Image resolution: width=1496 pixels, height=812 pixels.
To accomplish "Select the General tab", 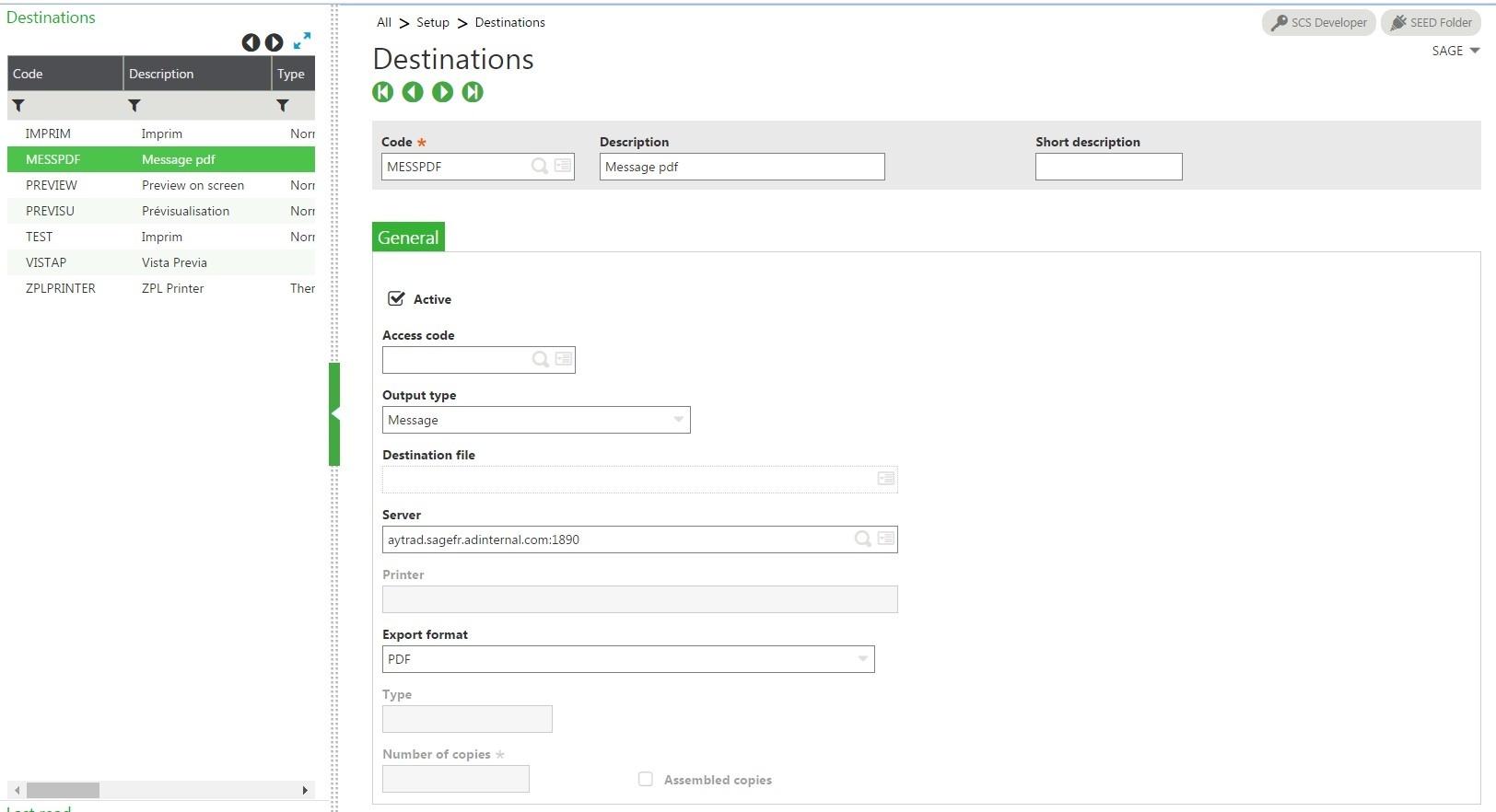I will tap(408, 238).
